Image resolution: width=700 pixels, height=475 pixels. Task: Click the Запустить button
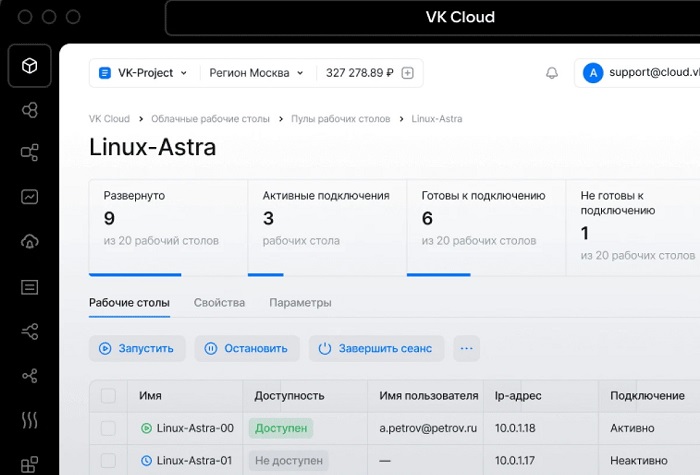point(137,348)
